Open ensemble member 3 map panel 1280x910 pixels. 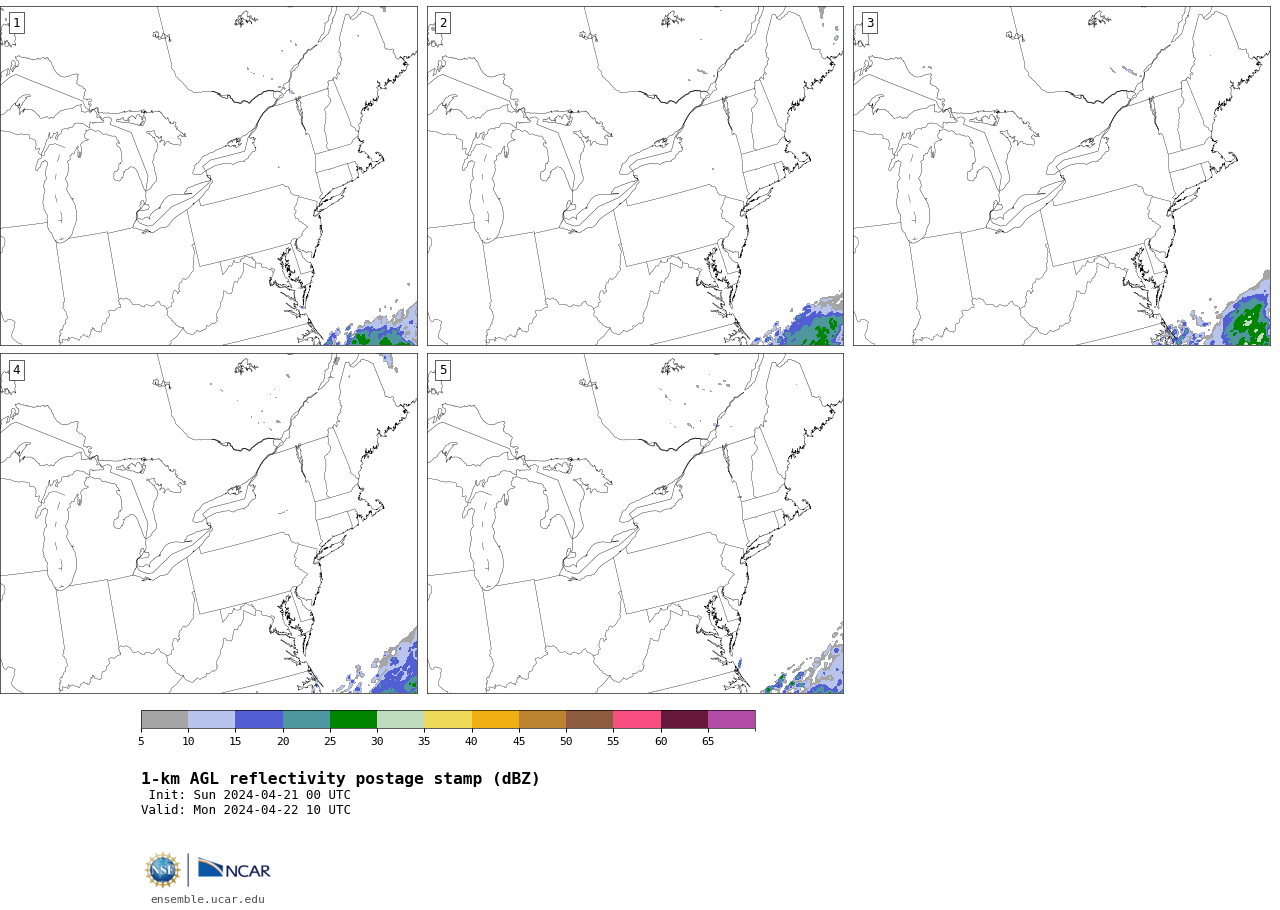tap(1061, 176)
